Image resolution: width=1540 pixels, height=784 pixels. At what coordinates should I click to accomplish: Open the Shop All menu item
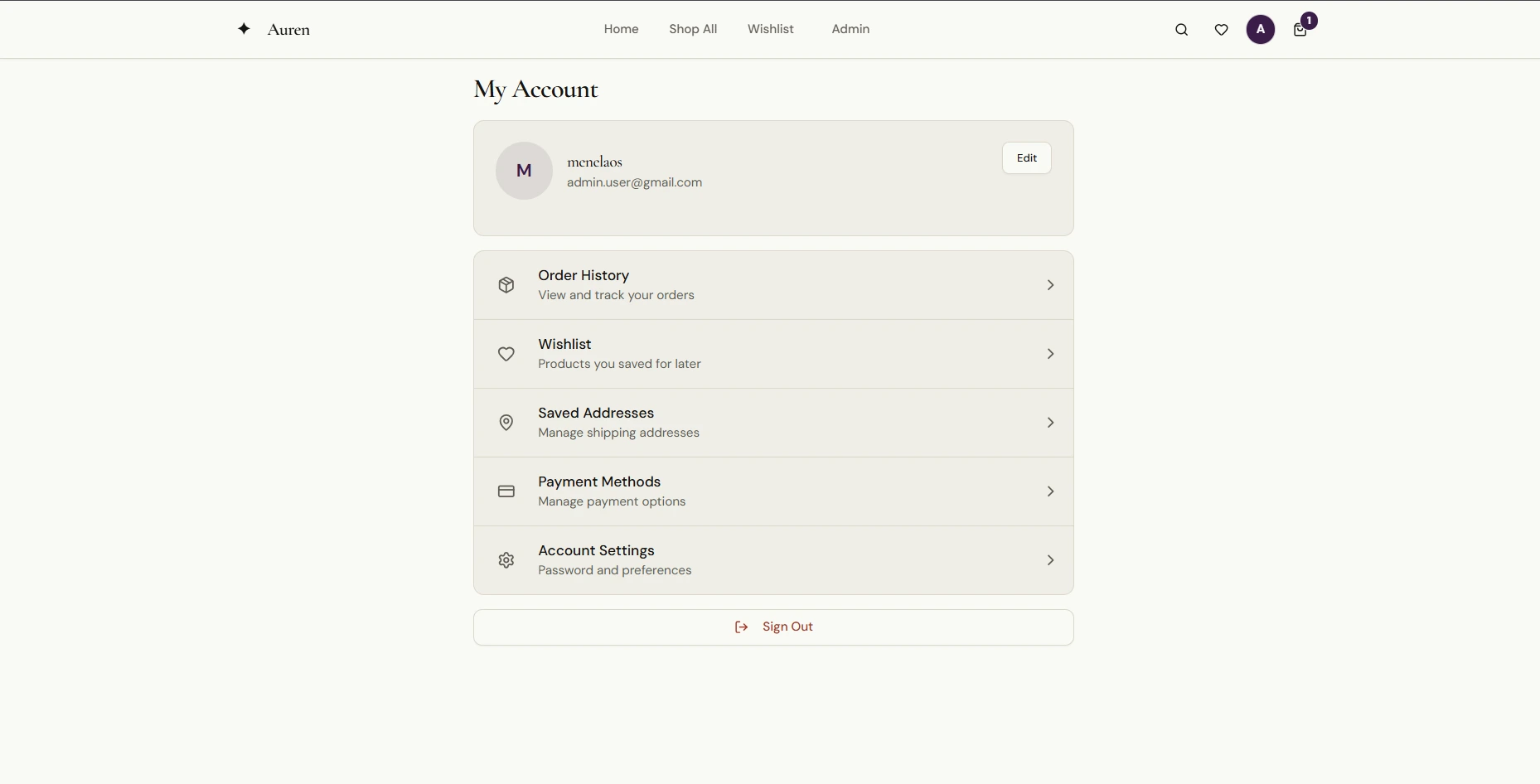coord(693,29)
